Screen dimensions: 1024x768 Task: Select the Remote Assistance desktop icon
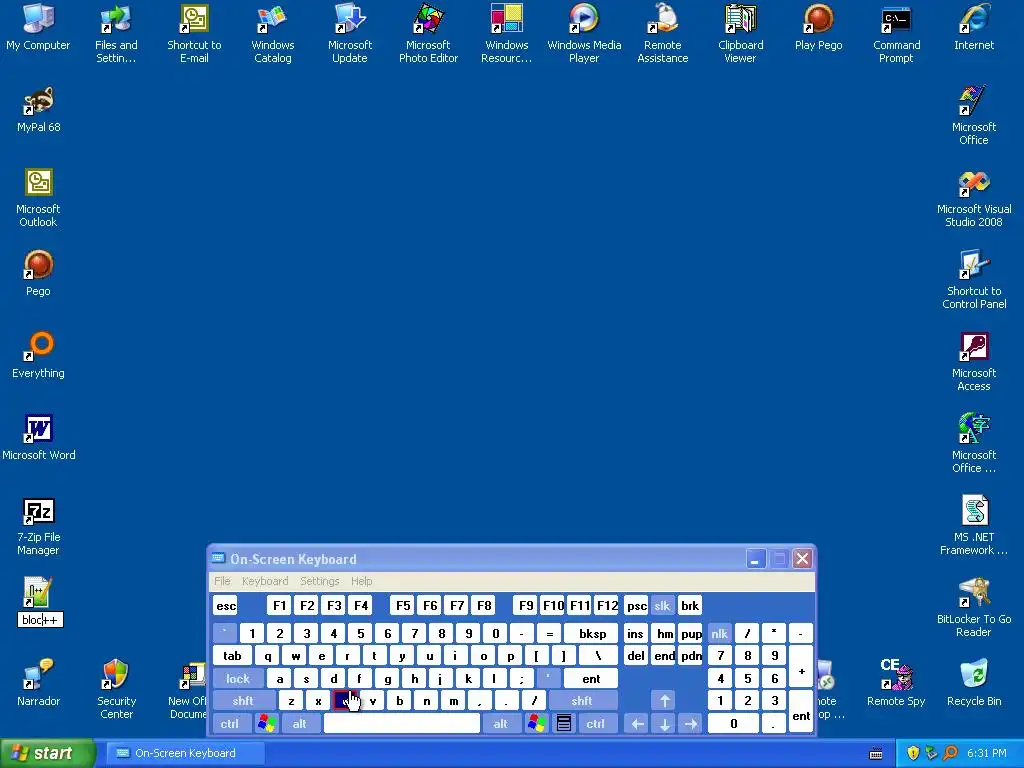[662, 33]
